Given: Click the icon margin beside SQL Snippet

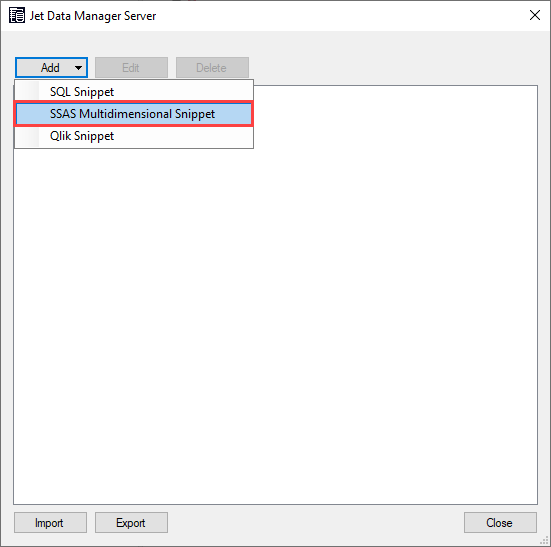Looking at the screenshot, I should coord(27,92).
